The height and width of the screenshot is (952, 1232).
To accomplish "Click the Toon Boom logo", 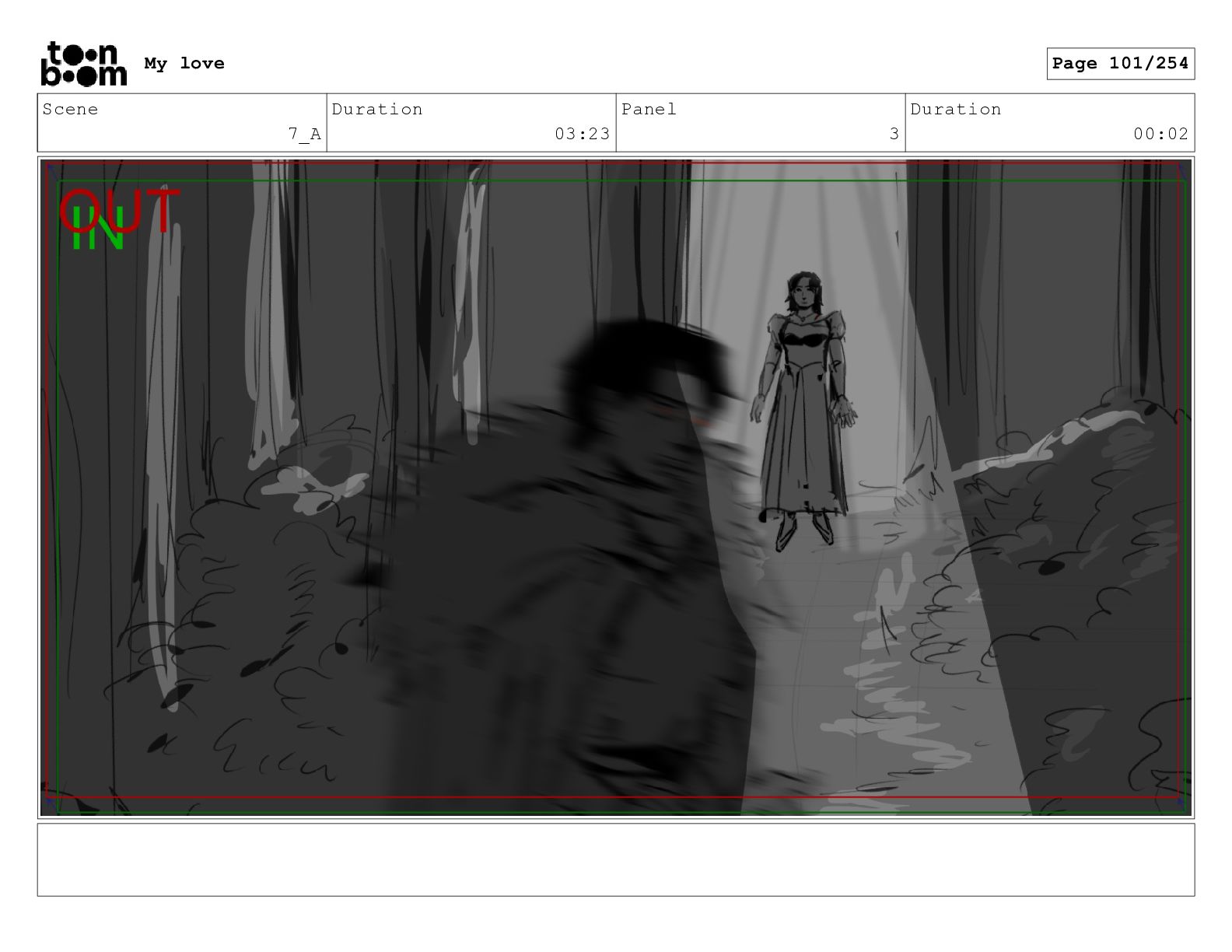I will tap(84, 64).
